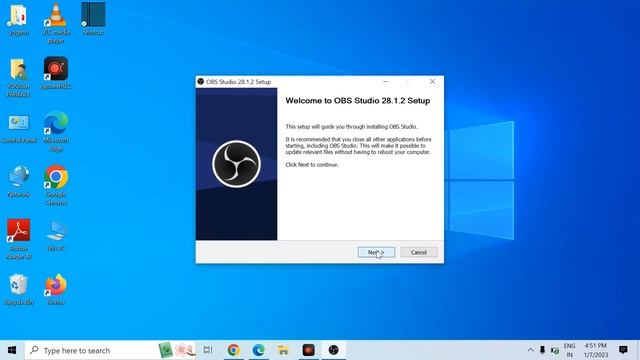
Task: Select the yogesh folder desktop icon
Action: [18, 19]
